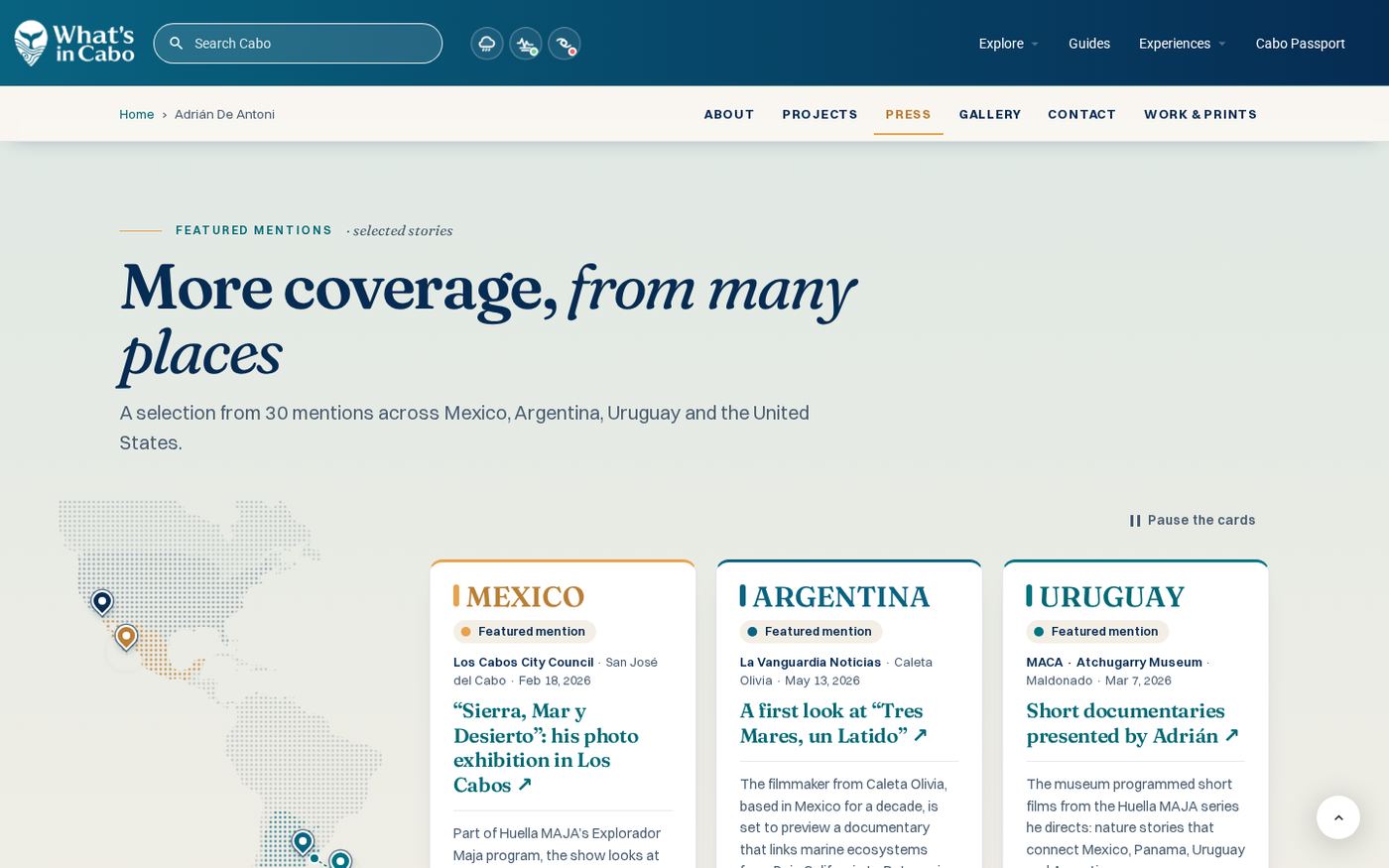Image resolution: width=1389 pixels, height=868 pixels.
Task: Click the teal map pin in Argentina
Action: (303, 842)
